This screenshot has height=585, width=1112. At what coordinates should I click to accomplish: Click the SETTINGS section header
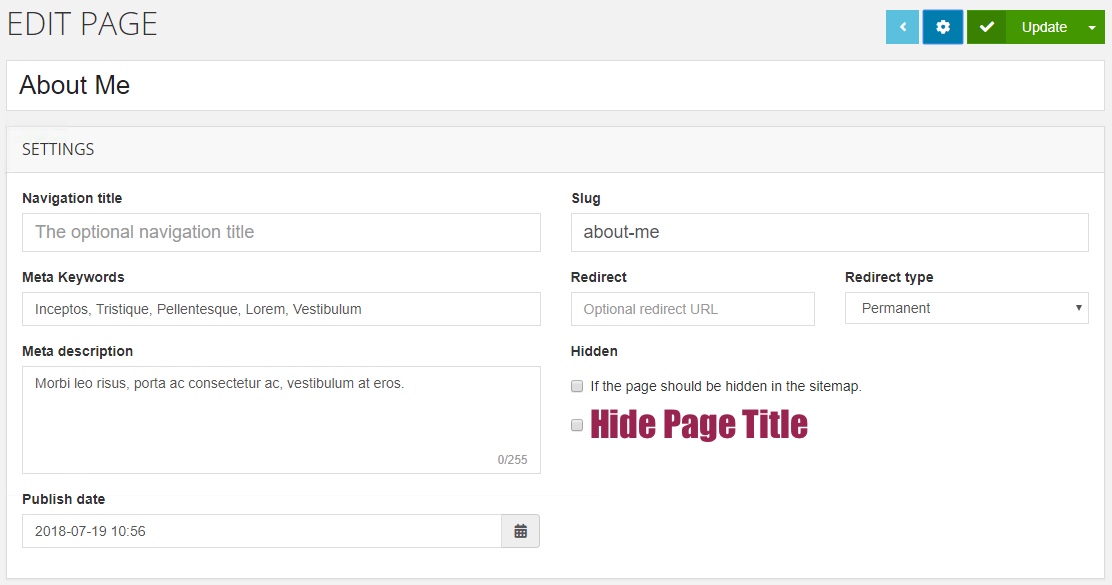58,148
